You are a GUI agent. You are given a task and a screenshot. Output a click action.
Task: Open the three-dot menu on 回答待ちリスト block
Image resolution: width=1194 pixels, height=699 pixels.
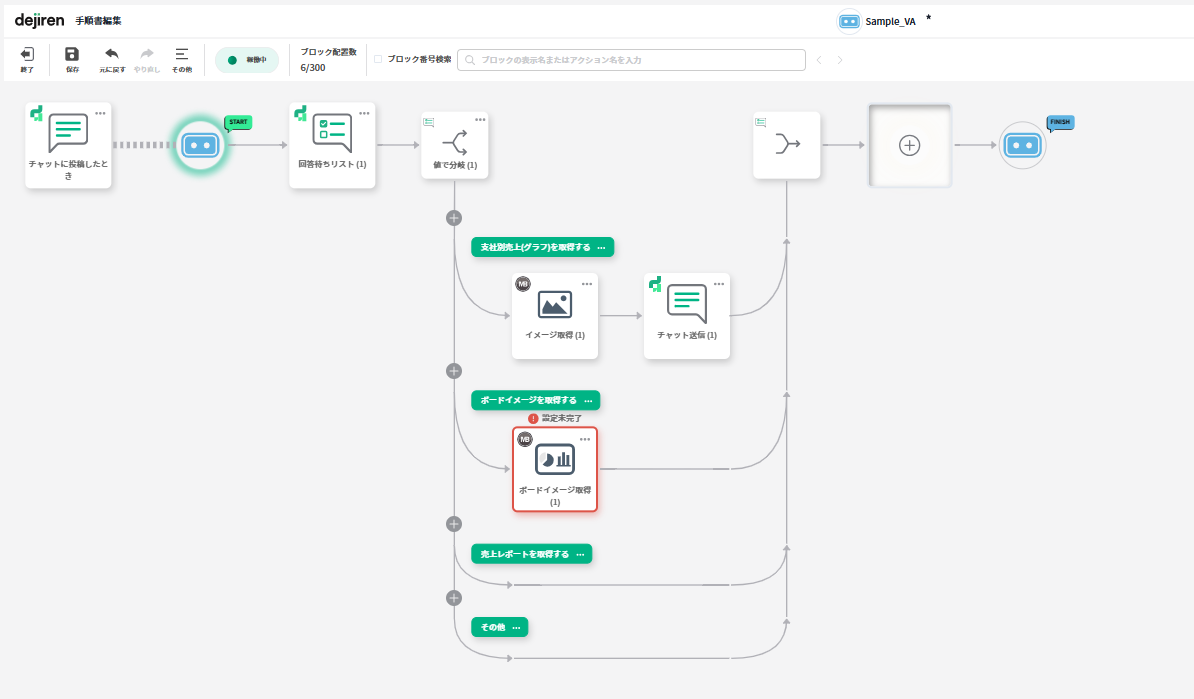364,113
